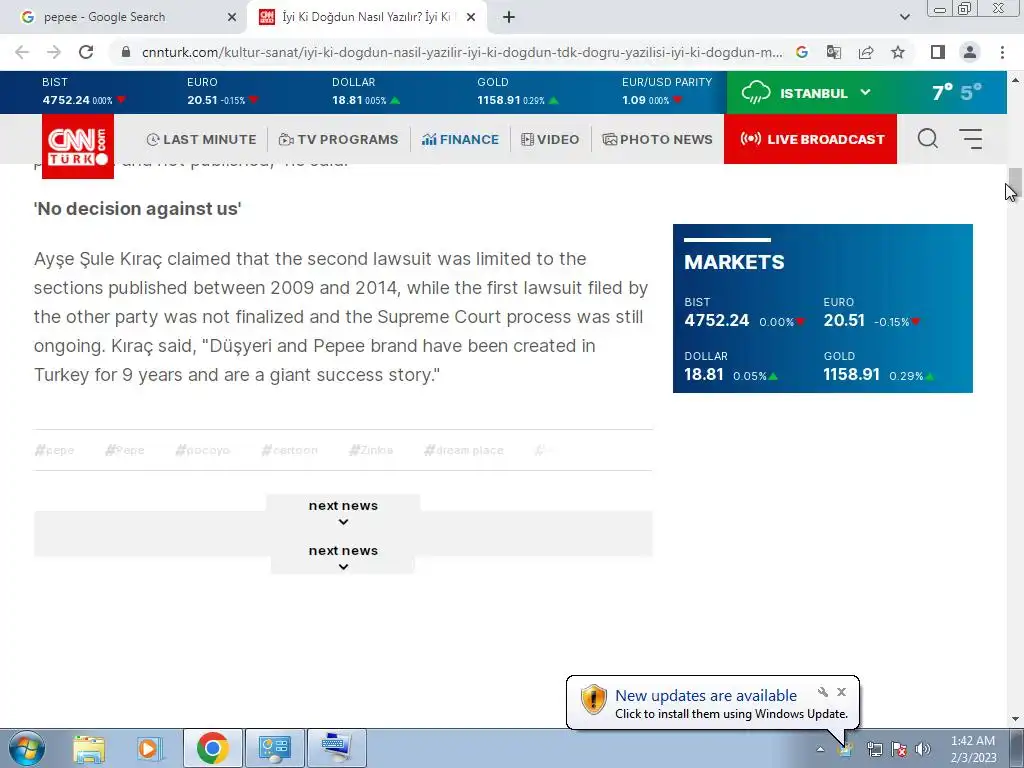Screen dimensions: 1024x768
Task: Click the page vertical scrollbar thumb
Action: [x=1014, y=180]
